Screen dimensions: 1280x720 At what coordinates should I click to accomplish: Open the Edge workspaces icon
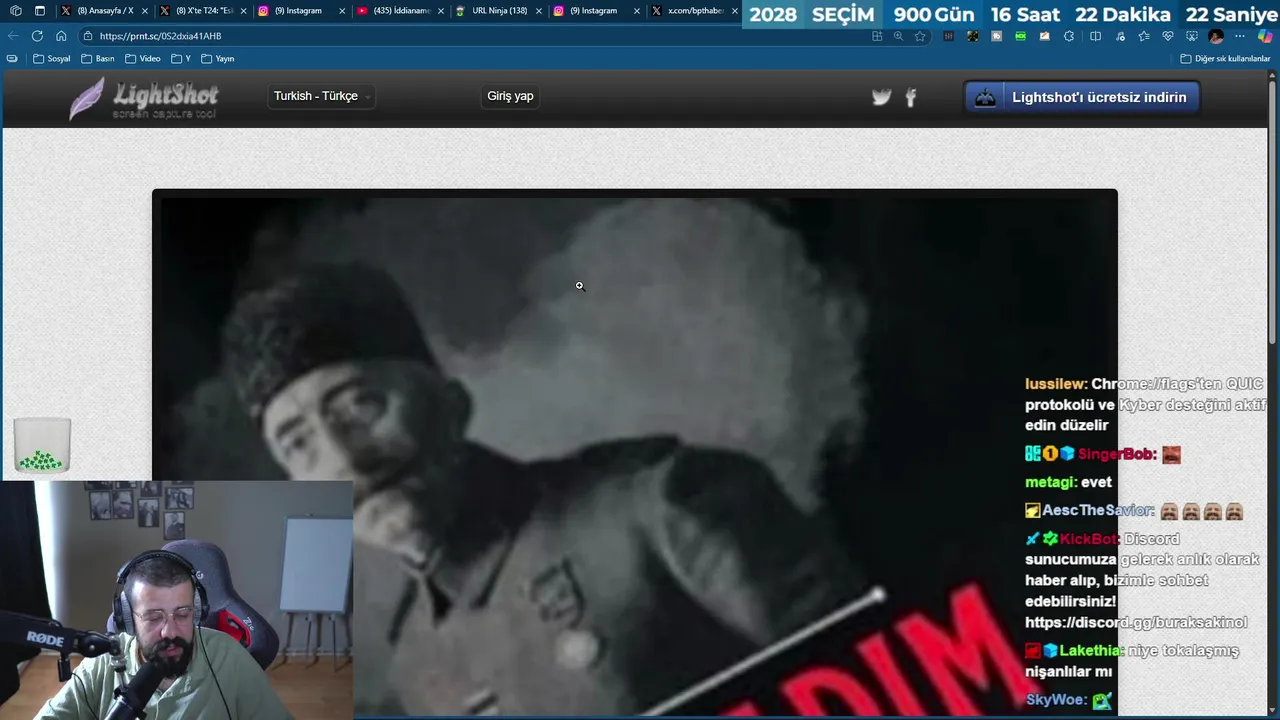point(15,11)
